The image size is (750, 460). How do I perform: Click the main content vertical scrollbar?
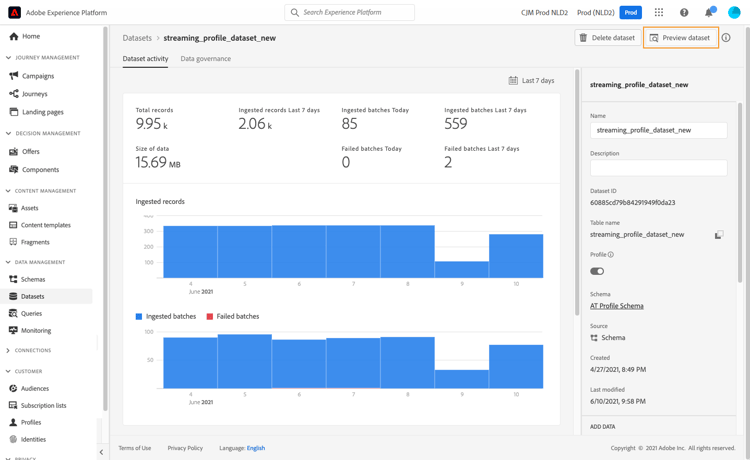(577, 191)
